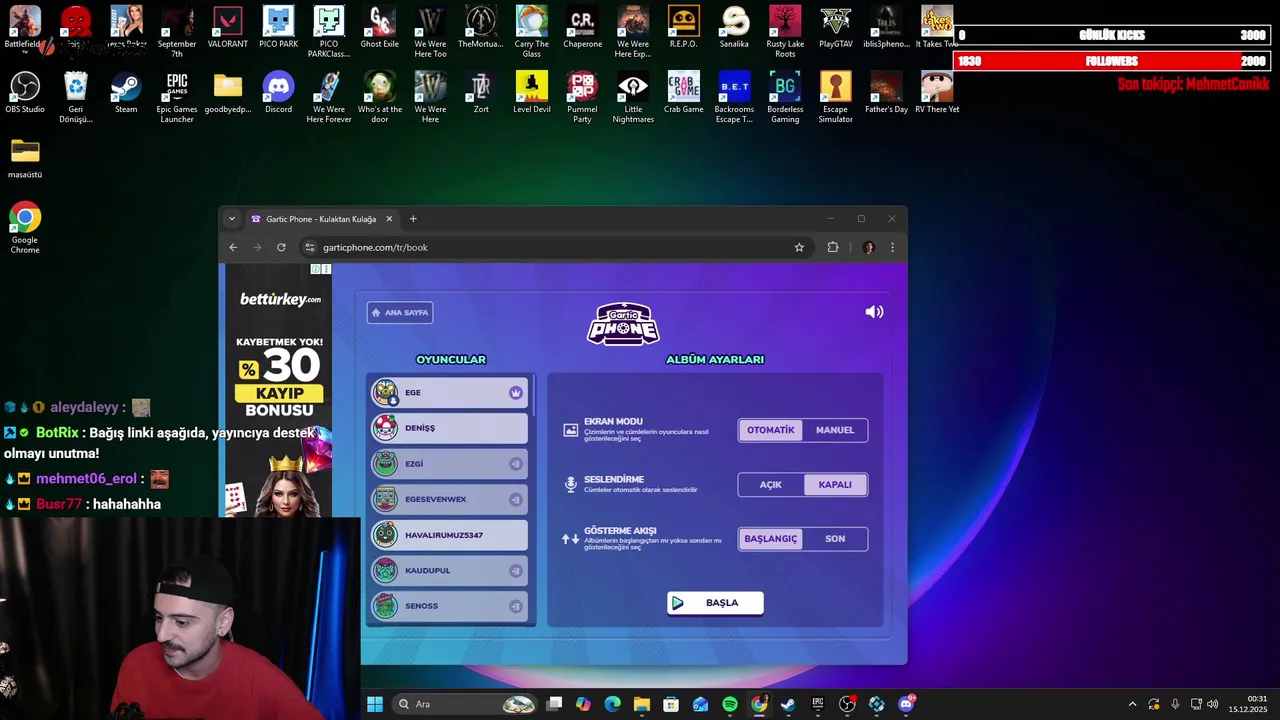Screen dimensions: 1280x720
Task: Set Seslendirme to KAPALI
Action: coord(835,484)
